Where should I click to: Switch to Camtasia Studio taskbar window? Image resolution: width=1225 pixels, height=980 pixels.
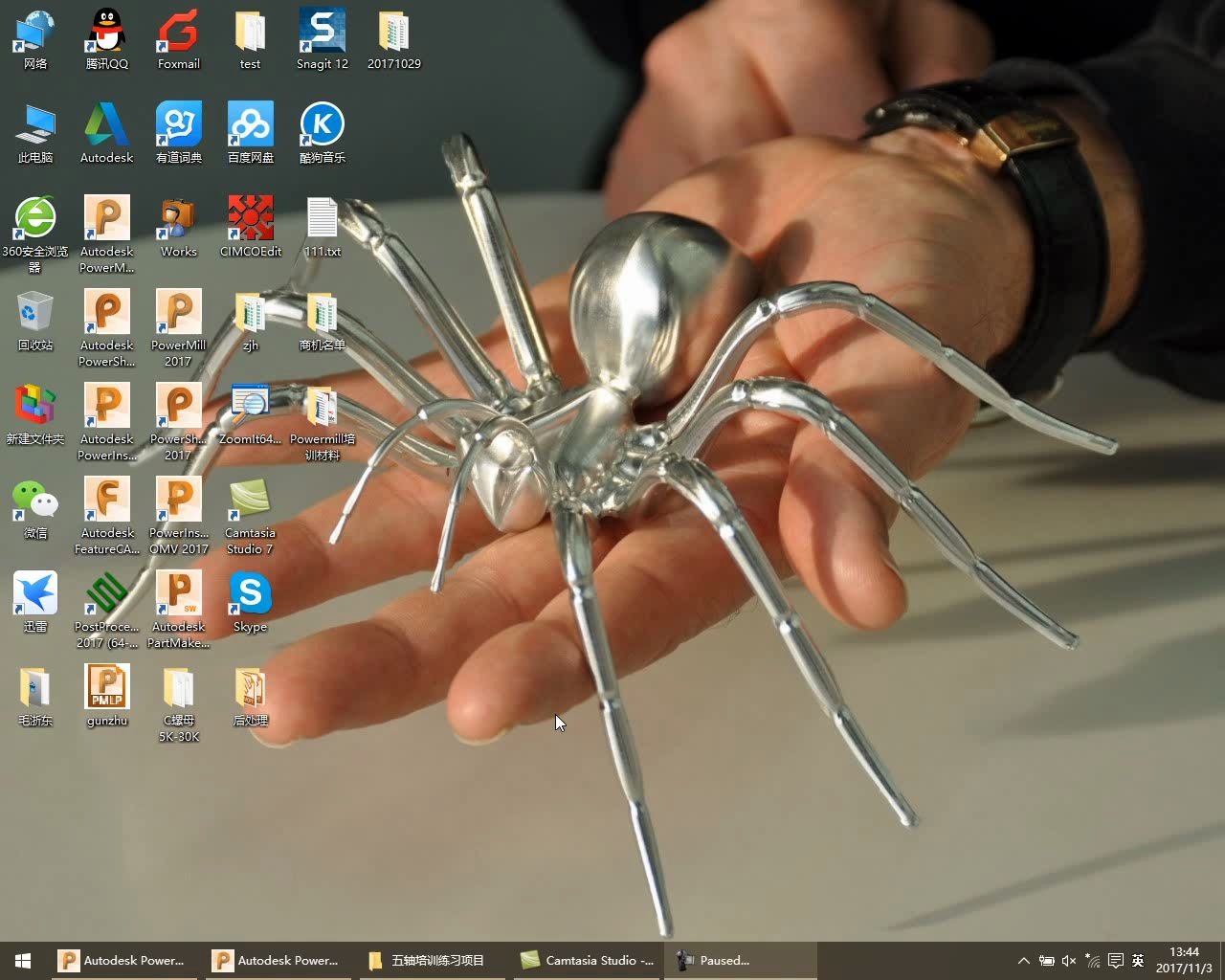pyautogui.click(x=588, y=961)
